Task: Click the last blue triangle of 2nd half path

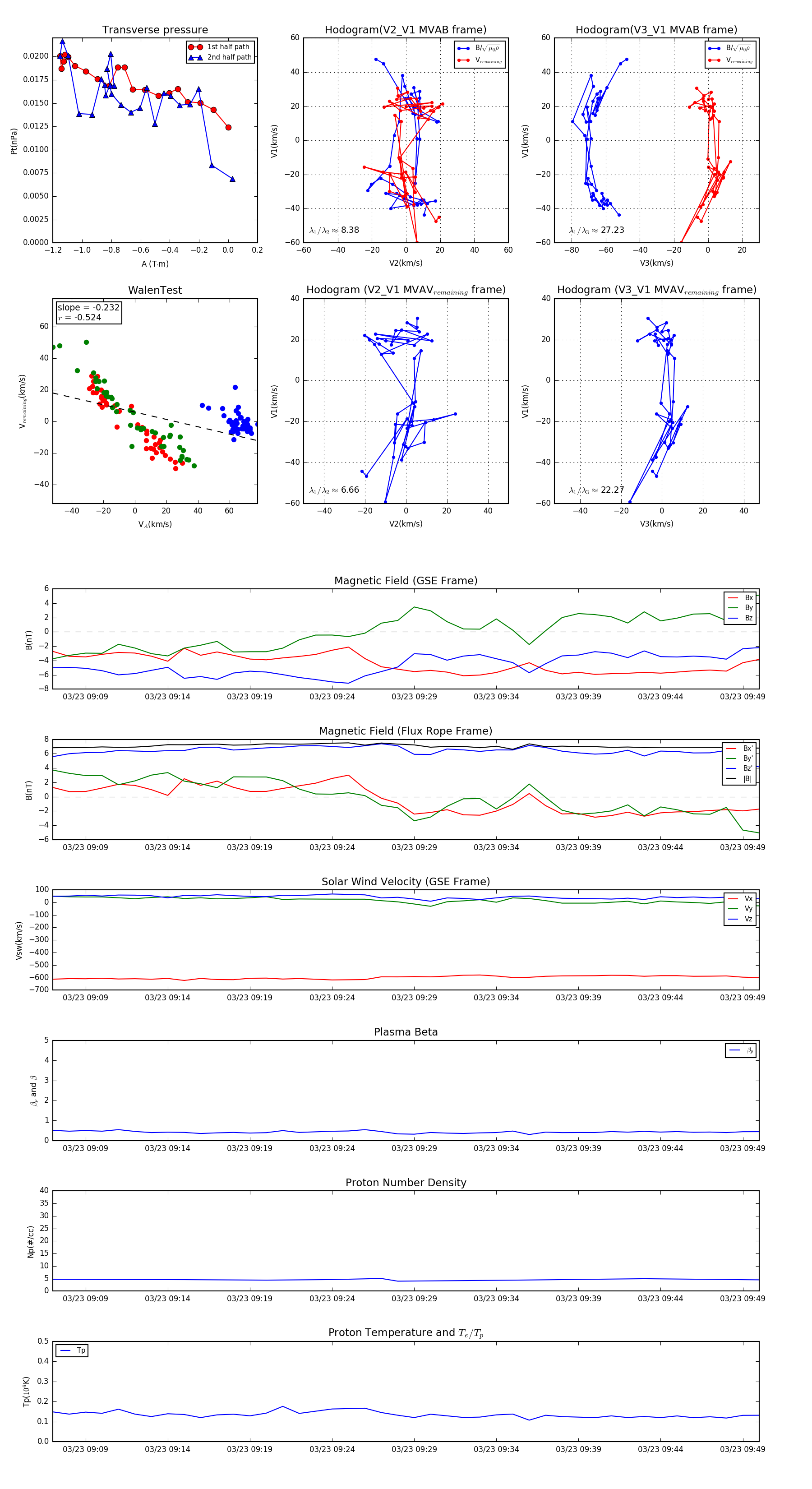Action: (x=232, y=179)
